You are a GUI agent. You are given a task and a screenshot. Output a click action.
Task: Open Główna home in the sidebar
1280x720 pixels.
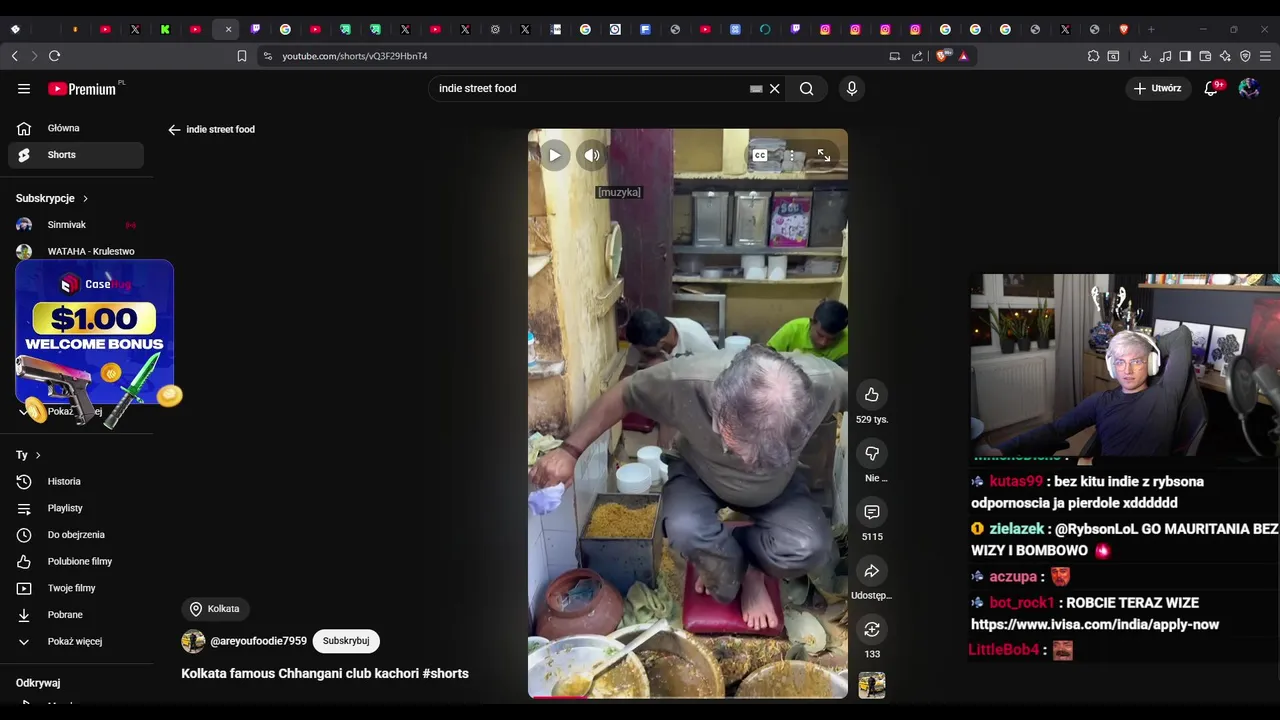[76, 128]
